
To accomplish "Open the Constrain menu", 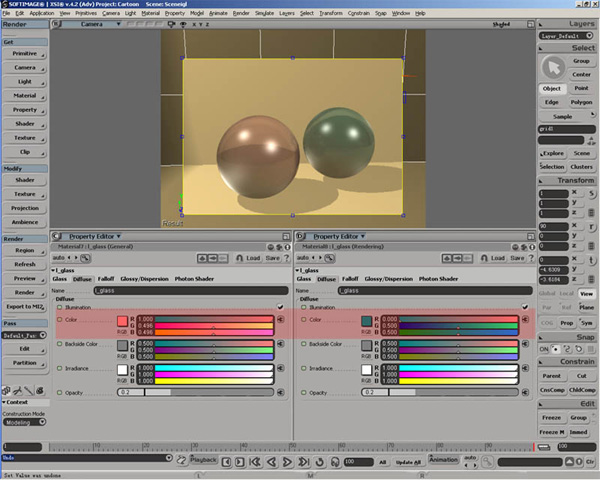I will click(x=359, y=13).
